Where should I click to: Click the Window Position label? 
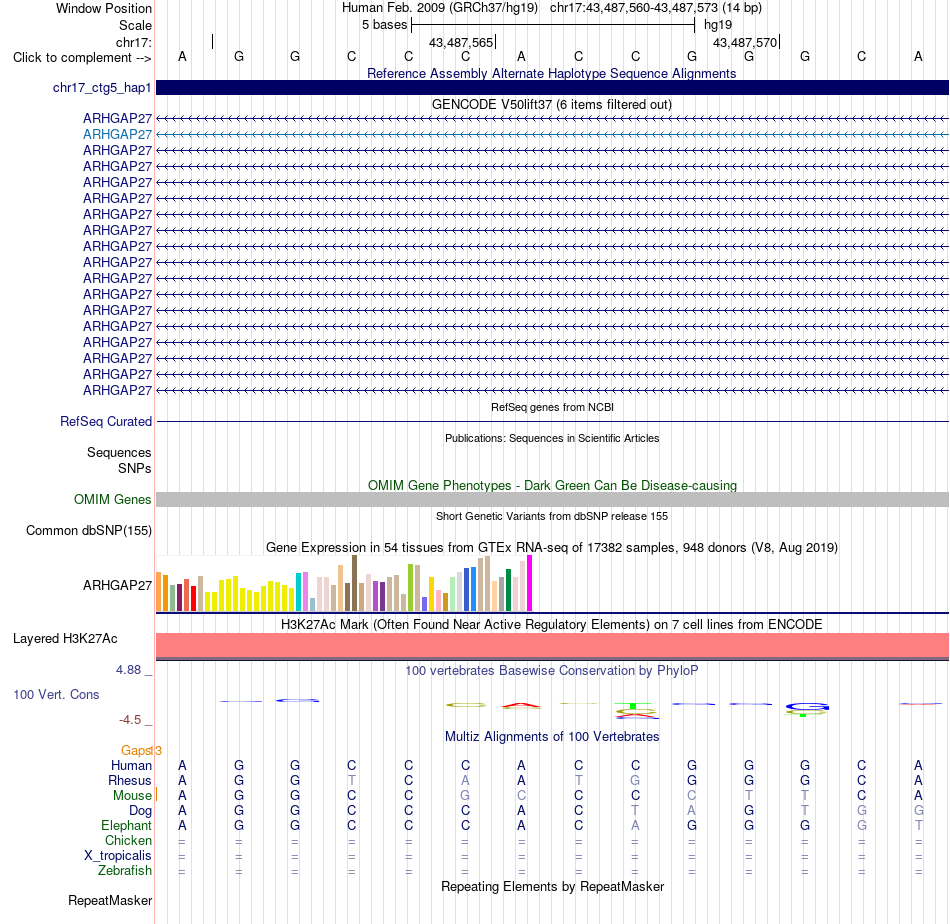click(x=104, y=8)
